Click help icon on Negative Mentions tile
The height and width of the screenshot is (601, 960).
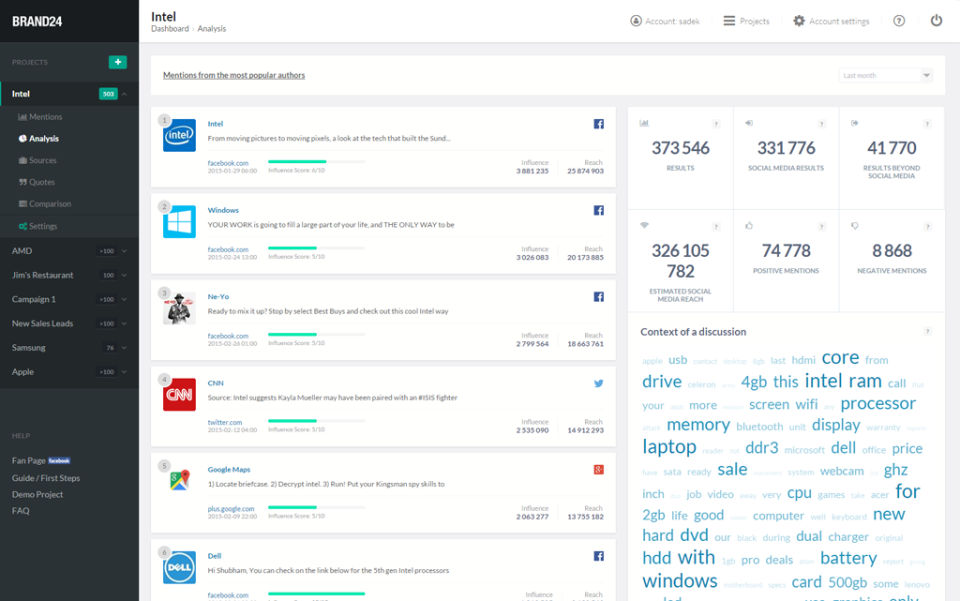(x=928, y=226)
